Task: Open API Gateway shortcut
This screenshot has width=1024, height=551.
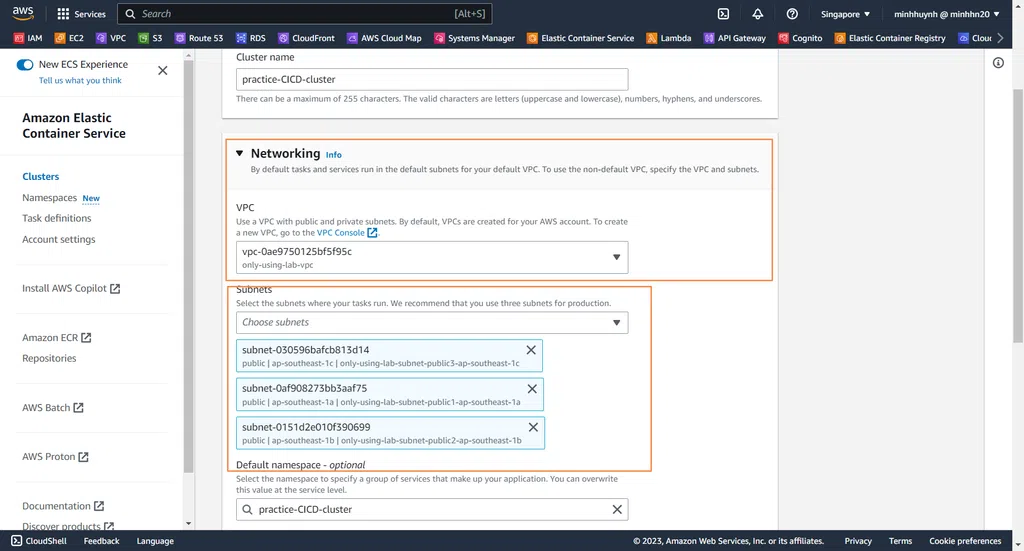Action: click(x=735, y=38)
